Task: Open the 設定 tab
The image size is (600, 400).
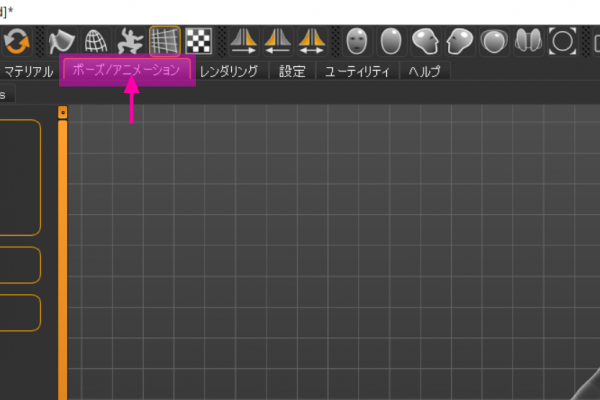Action: click(292, 72)
